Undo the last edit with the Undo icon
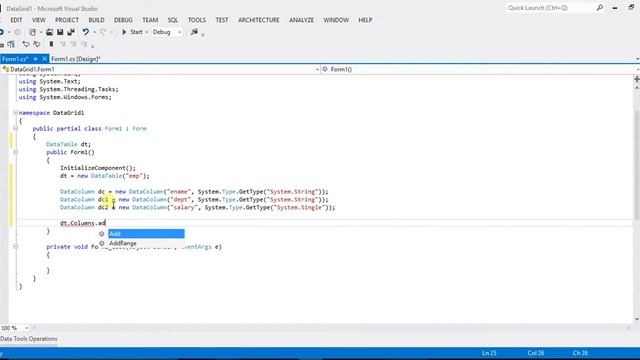Screen dimensions: 640x360 point(85,32)
